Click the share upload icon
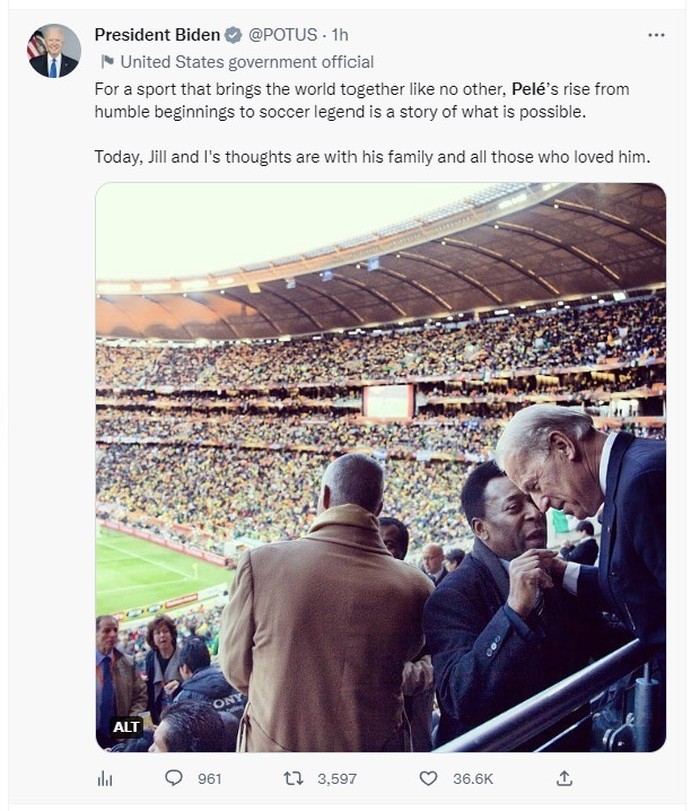This screenshot has width=700, height=811. coord(564,778)
